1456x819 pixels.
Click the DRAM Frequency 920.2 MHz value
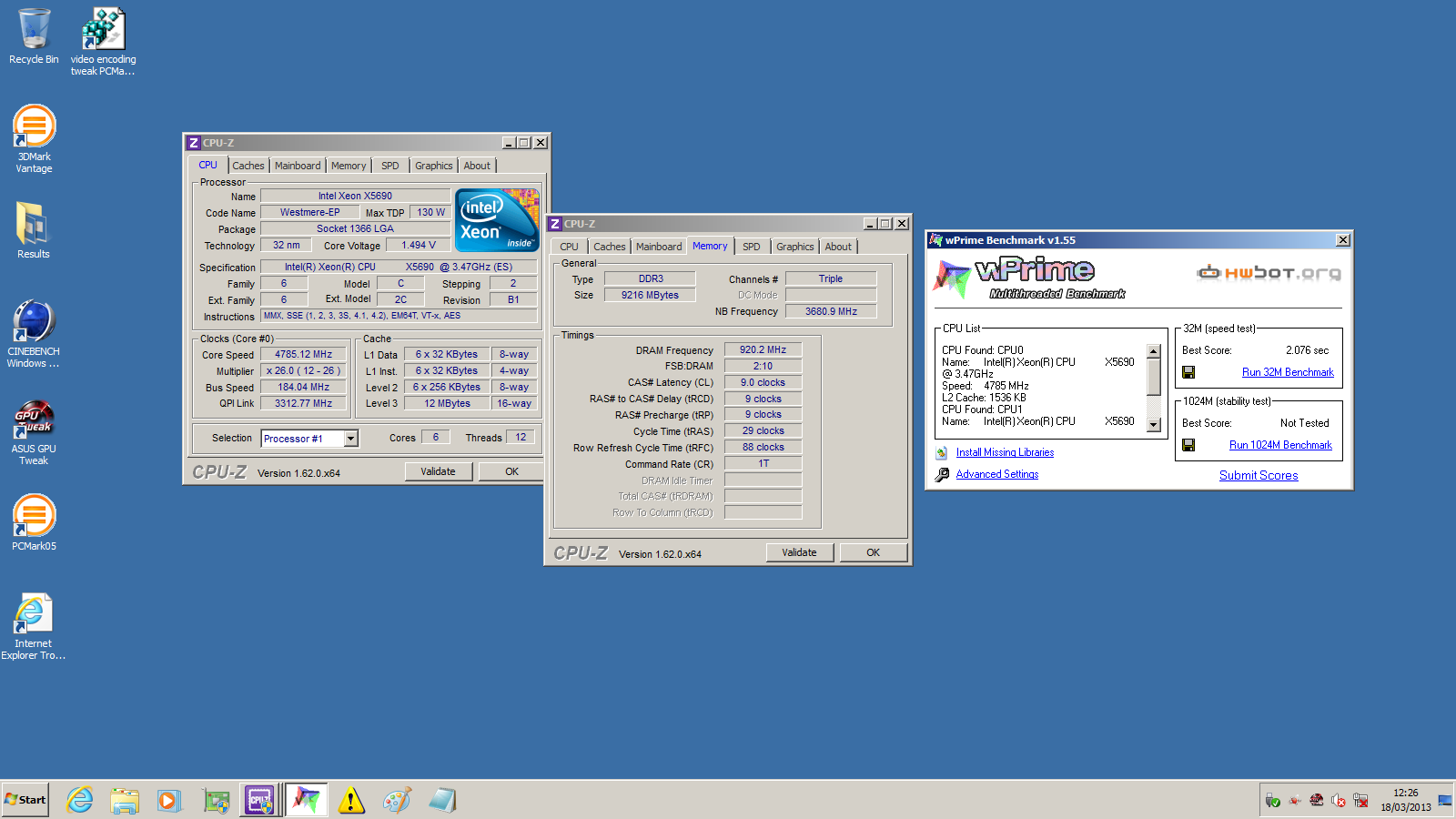click(763, 349)
